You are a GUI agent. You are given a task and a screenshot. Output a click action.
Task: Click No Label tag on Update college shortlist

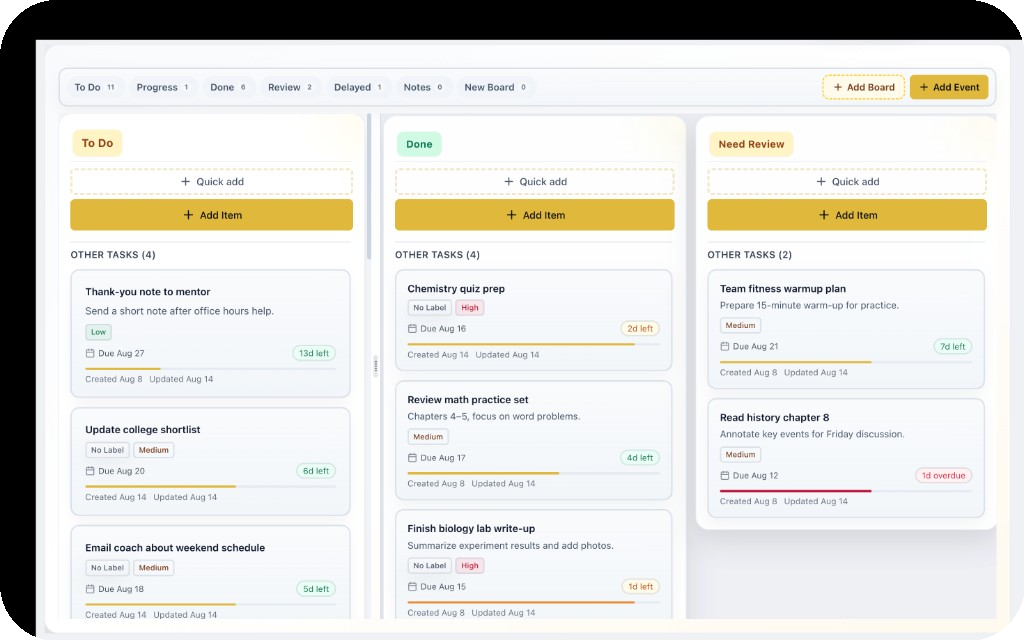tap(107, 450)
